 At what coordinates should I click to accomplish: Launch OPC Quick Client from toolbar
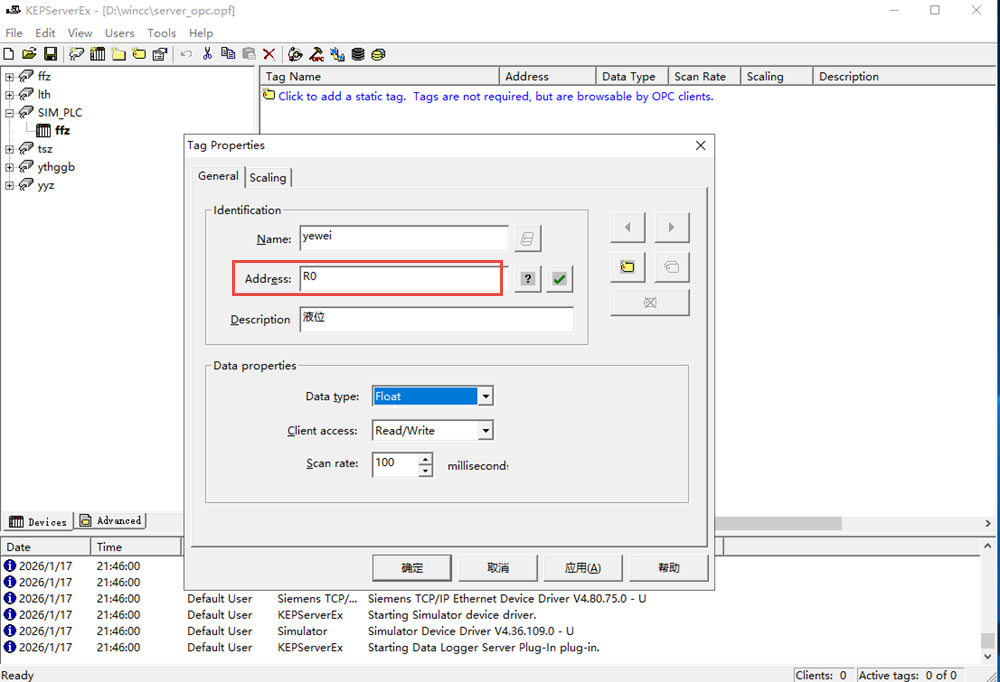click(x=316, y=54)
